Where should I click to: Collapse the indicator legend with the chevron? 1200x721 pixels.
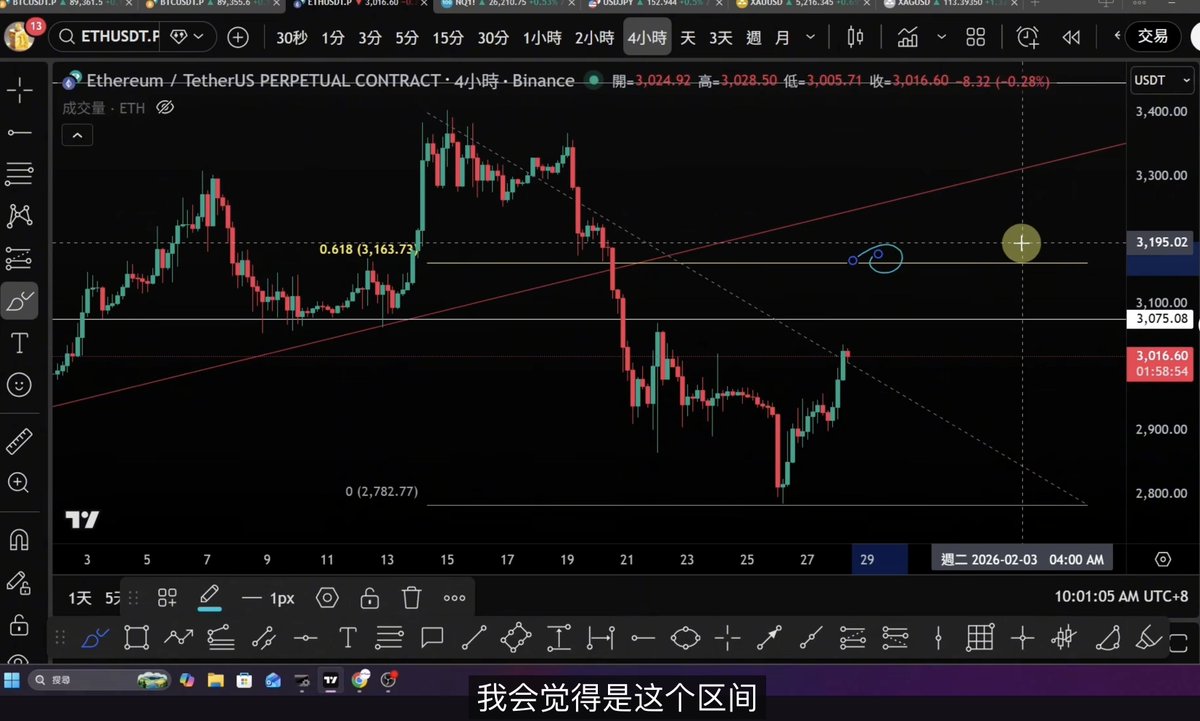point(77,135)
